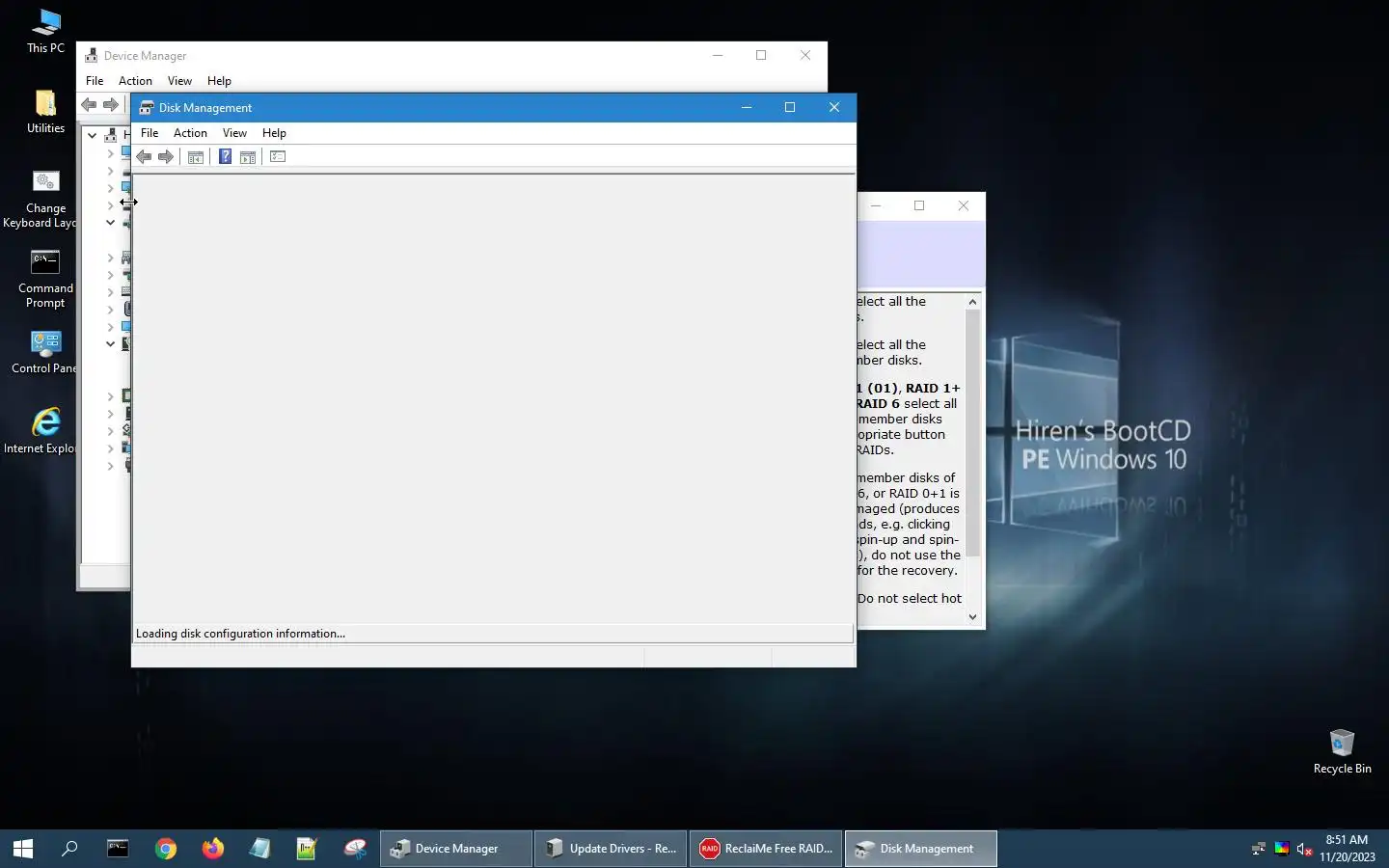Click the scroll-down arrow in ReclaiMe window
This screenshot has width=1389, height=868.
click(972, 617)
